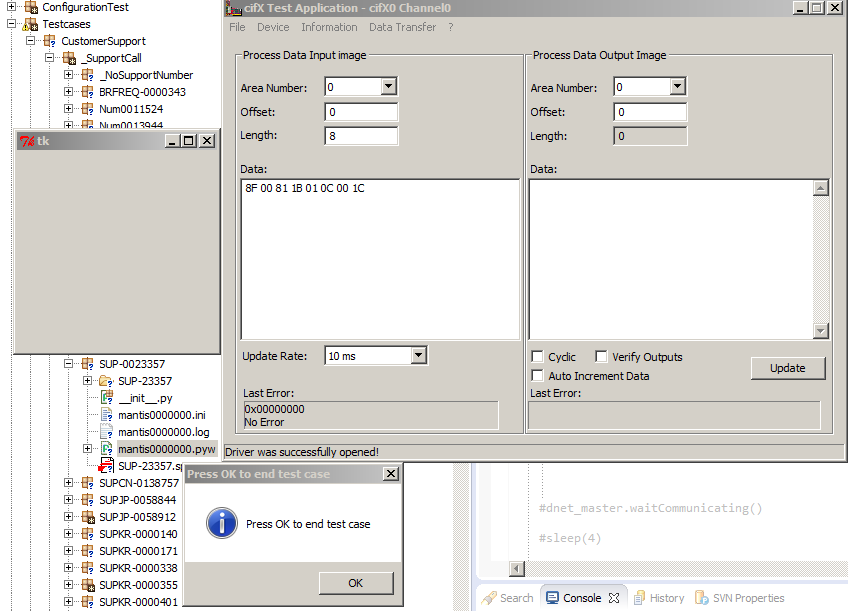Expand the SUP-23357 folder node
Image resolution: width=848 pixels, height=611 pixels.
tap(87, 381)
